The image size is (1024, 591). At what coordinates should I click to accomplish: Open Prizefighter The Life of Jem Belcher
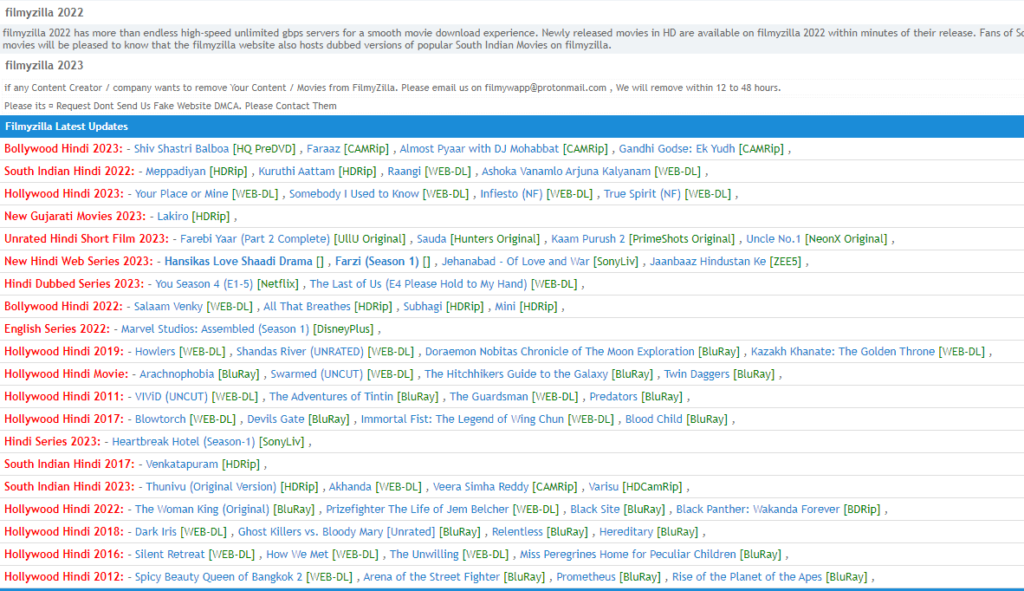click(x=417, y=509)
